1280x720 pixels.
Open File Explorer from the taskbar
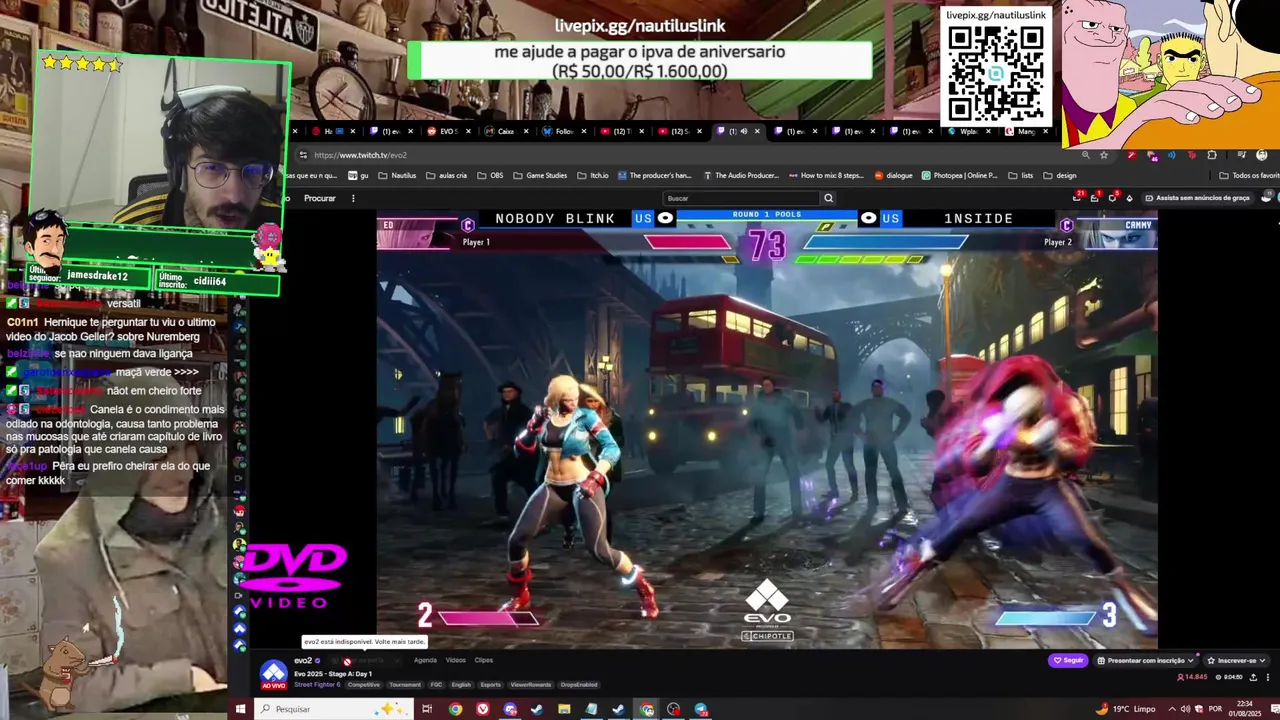click(564, 709)
